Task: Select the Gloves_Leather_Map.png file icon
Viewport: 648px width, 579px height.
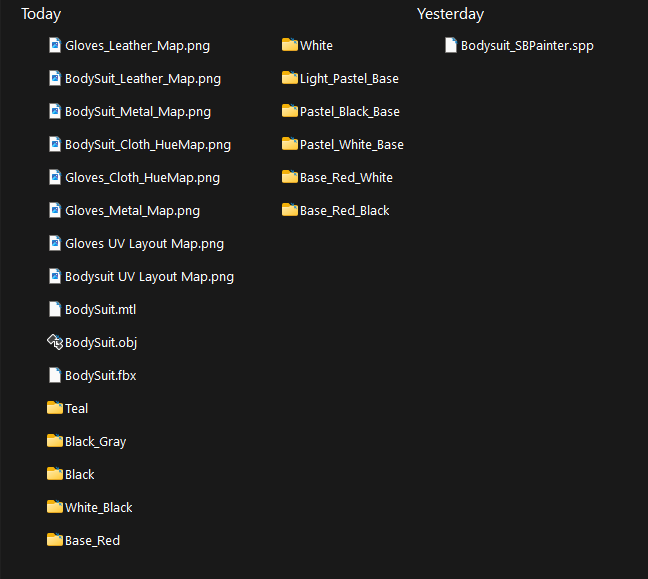Action: (55, 45)
